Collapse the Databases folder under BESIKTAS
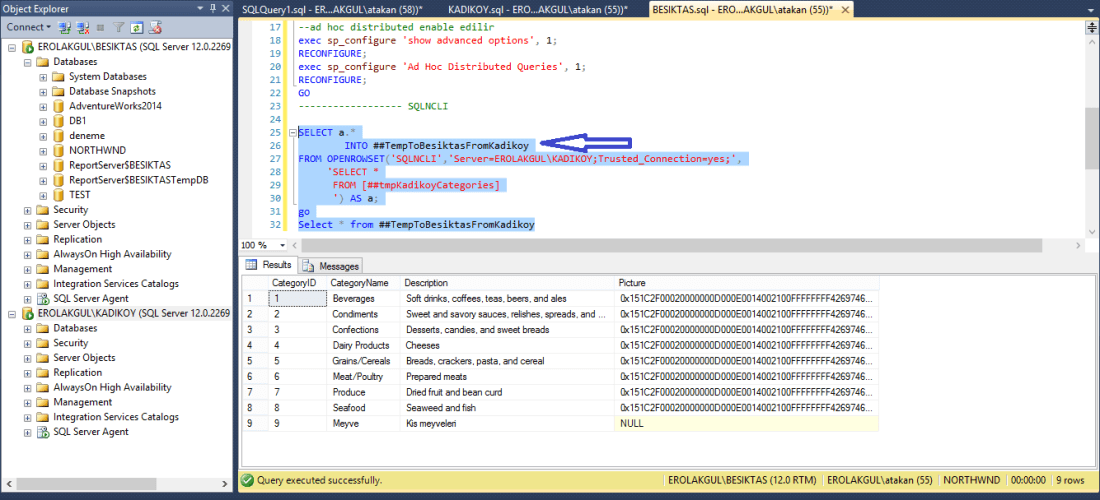Screen dimensions: 1100x500 [x=27, y=62]
